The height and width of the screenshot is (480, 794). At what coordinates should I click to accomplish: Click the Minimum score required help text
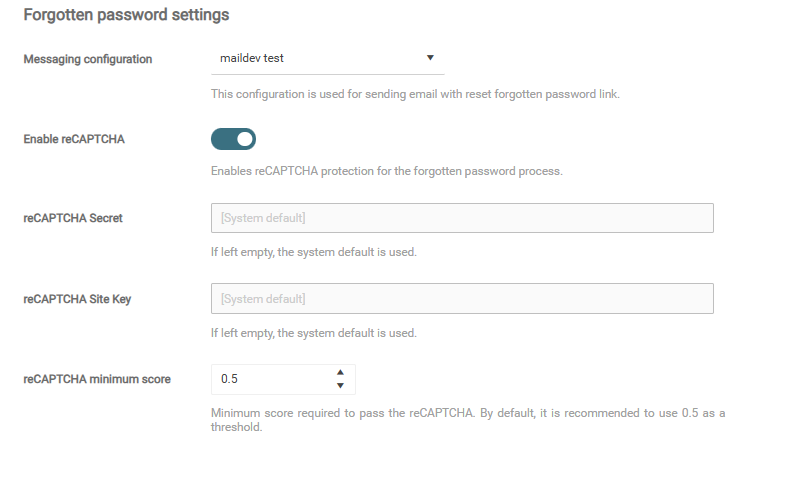click(x=468, y=420)
